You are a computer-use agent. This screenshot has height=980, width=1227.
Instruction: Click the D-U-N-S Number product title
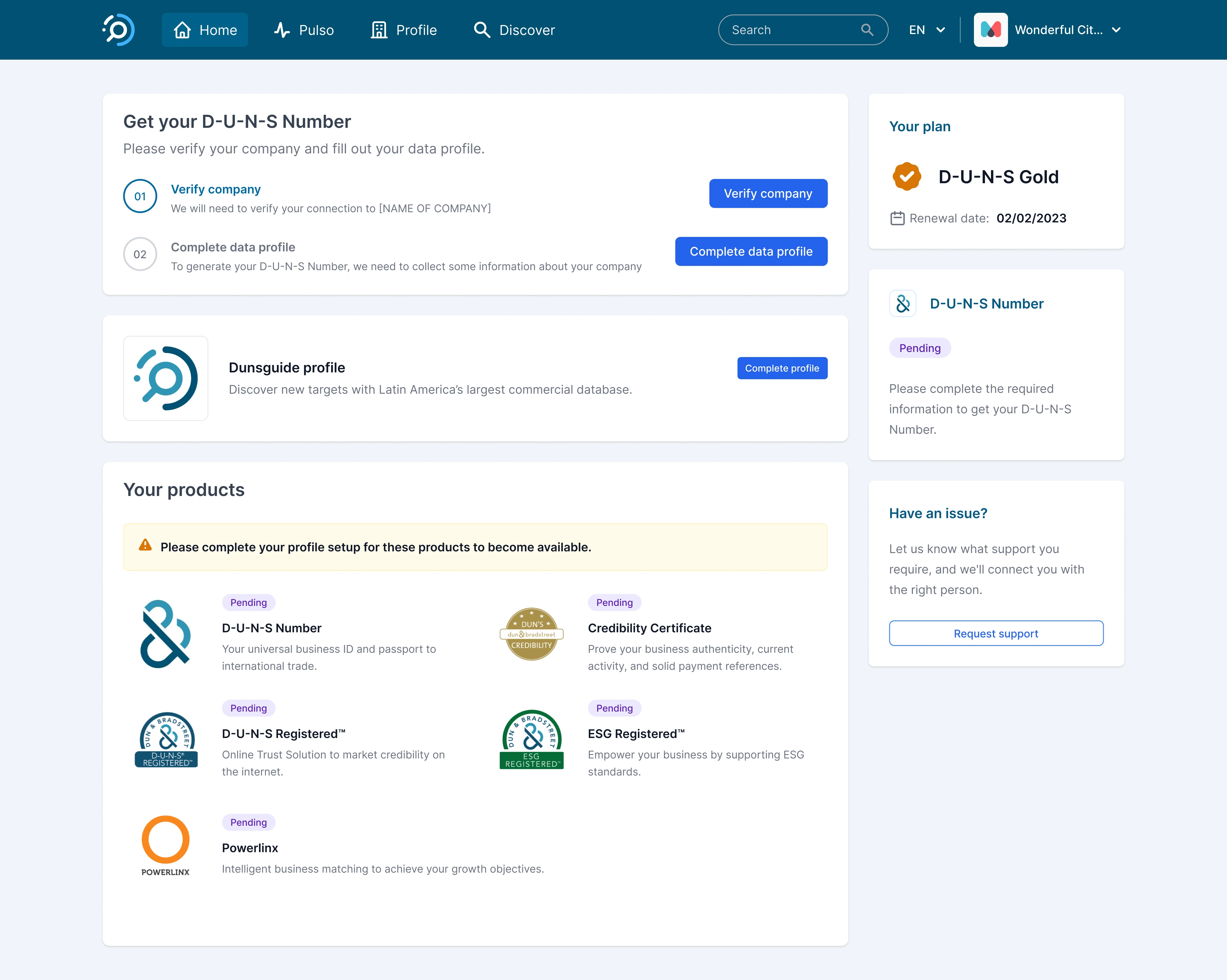(272, 628)
